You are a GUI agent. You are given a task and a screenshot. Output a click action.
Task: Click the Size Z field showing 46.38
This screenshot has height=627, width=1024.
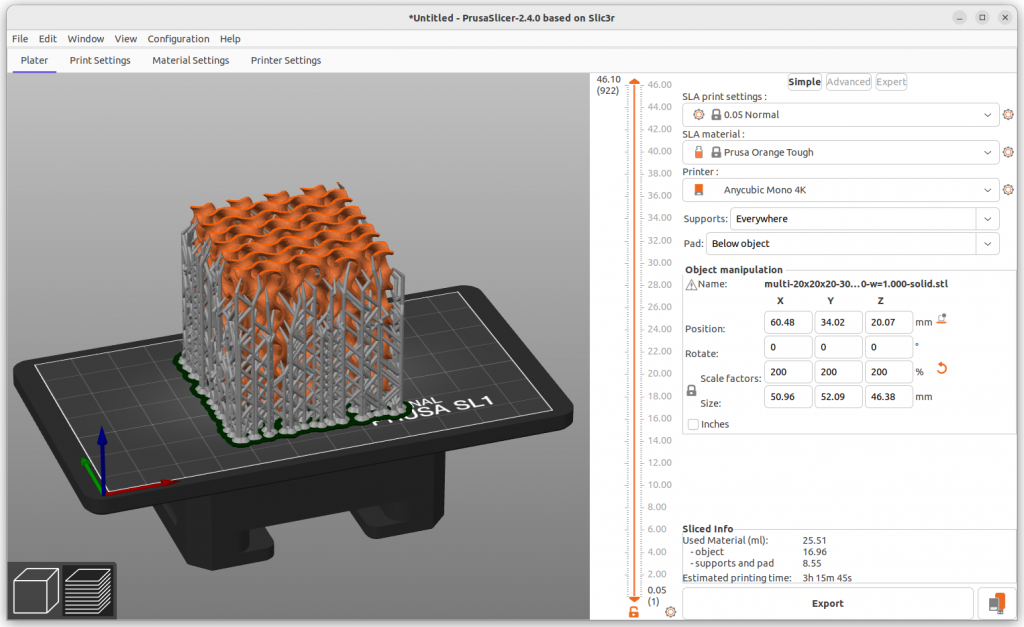point(889,396)
